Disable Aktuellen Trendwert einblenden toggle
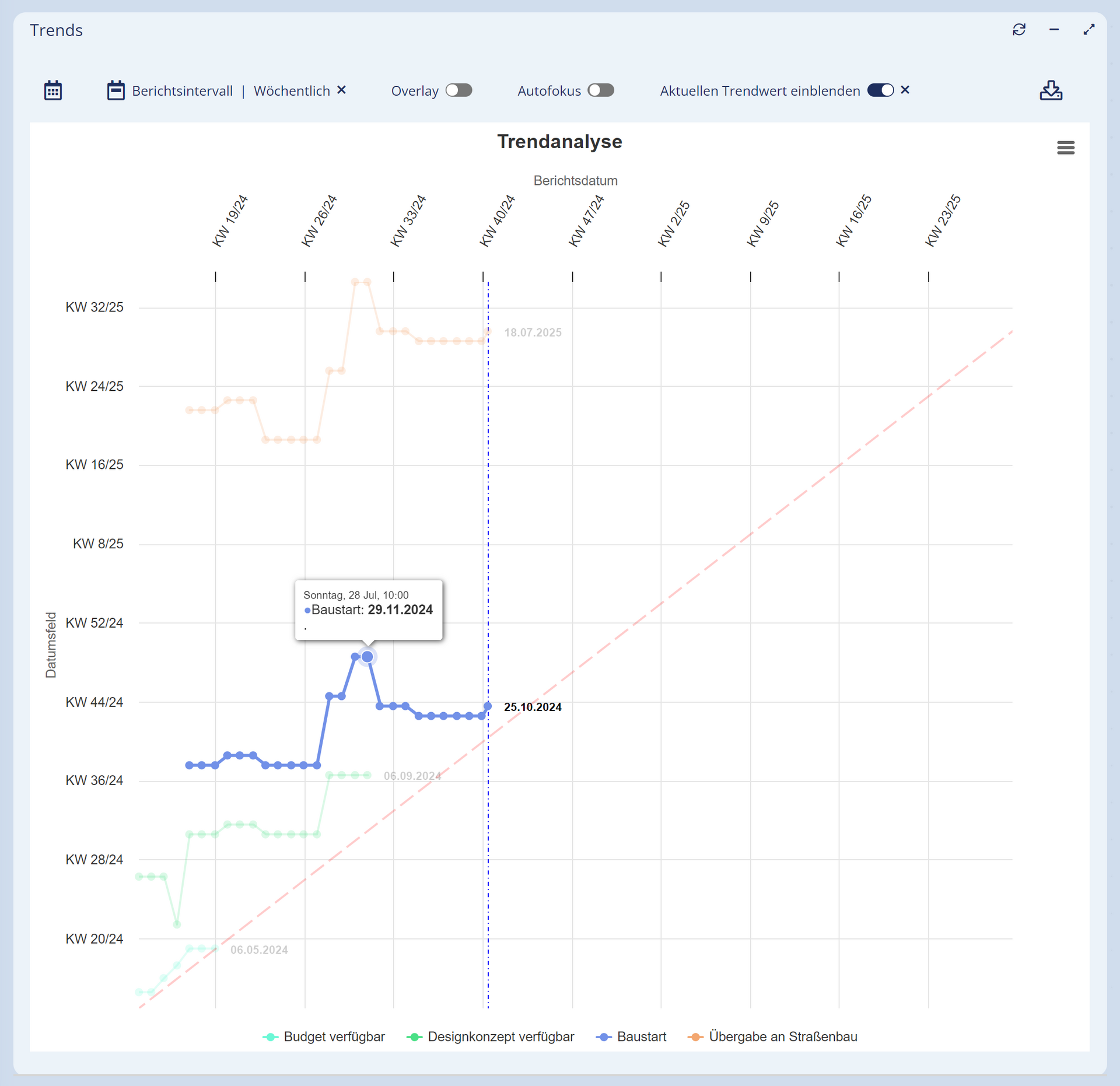 880,90
